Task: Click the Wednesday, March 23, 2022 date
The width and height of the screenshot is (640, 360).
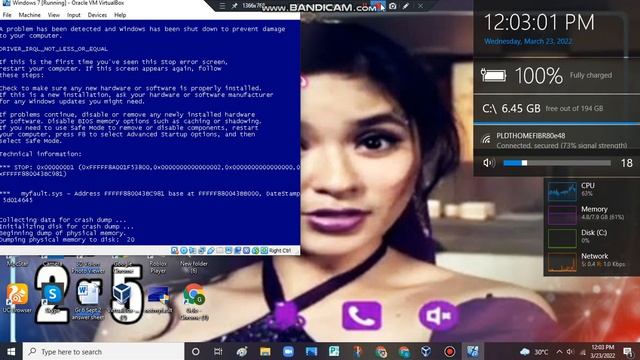Action: coord(528,42)
